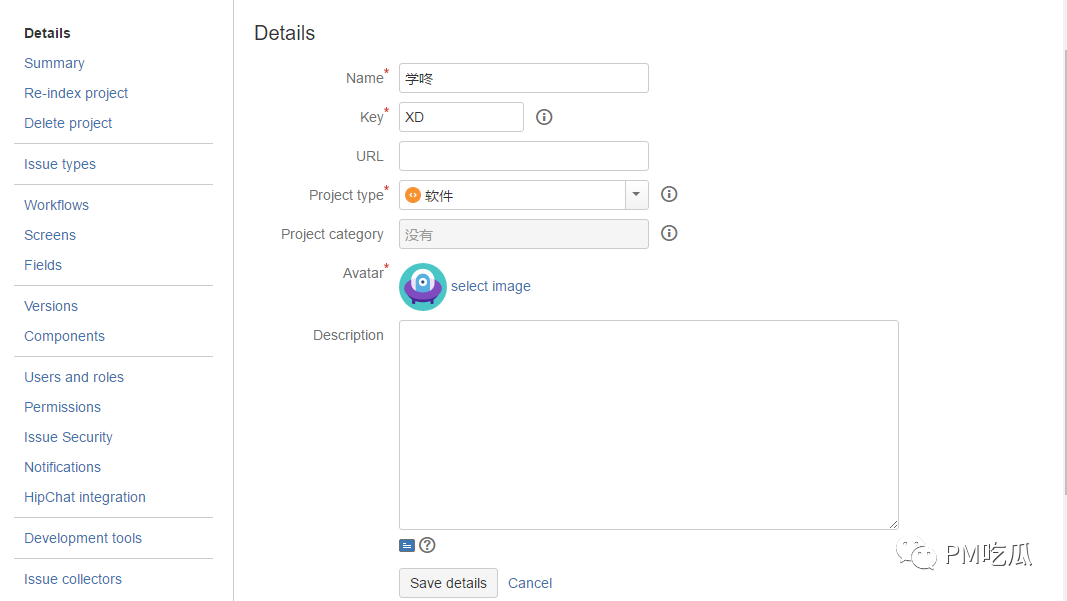The image size is (1067, 601).
Task: Click the Save details button
Action: click(x=448, y=583)
